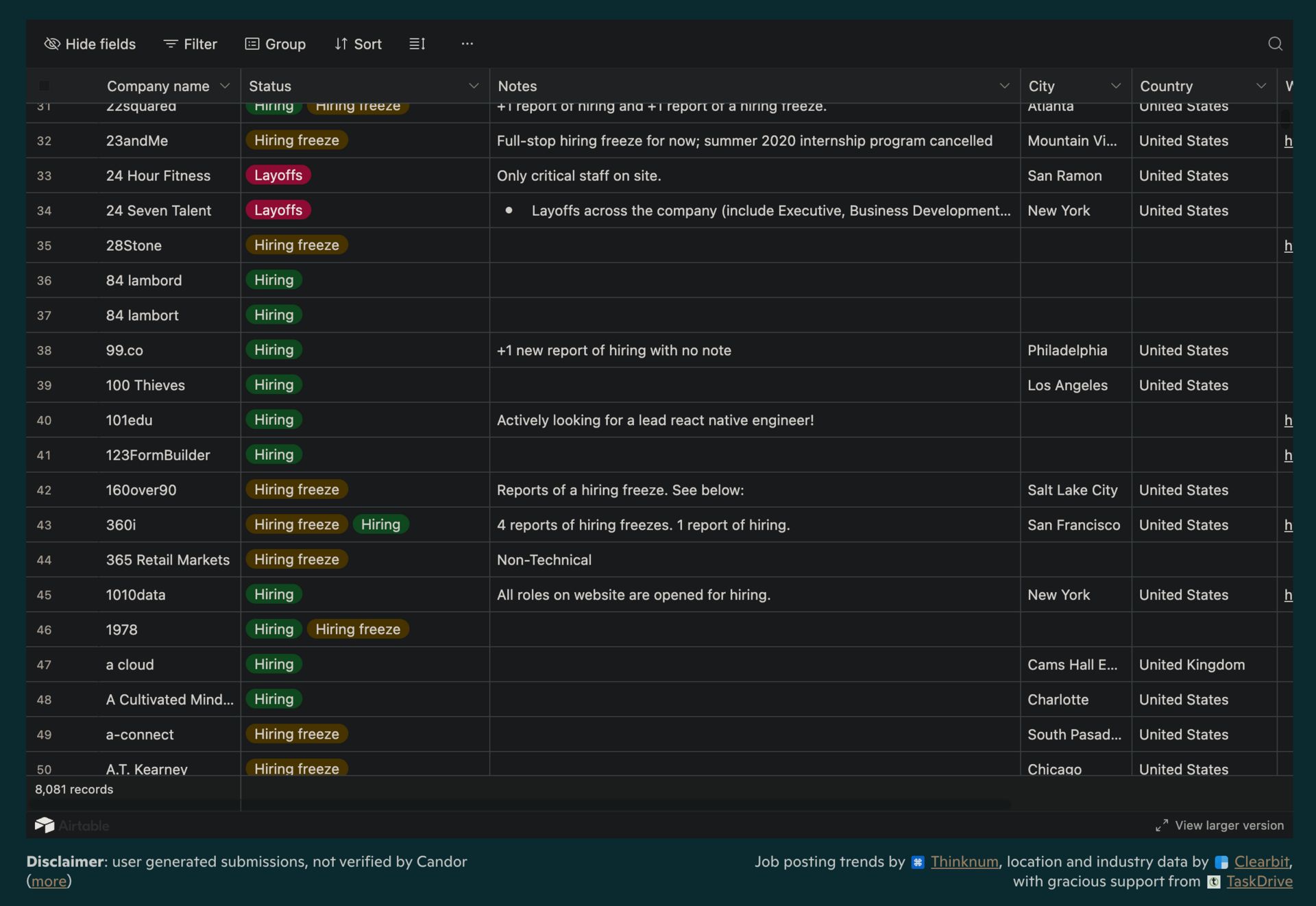The height and width of the screenshot is (906, 1316).
Task: Click row number 38
Action: [x=44, y=350]
